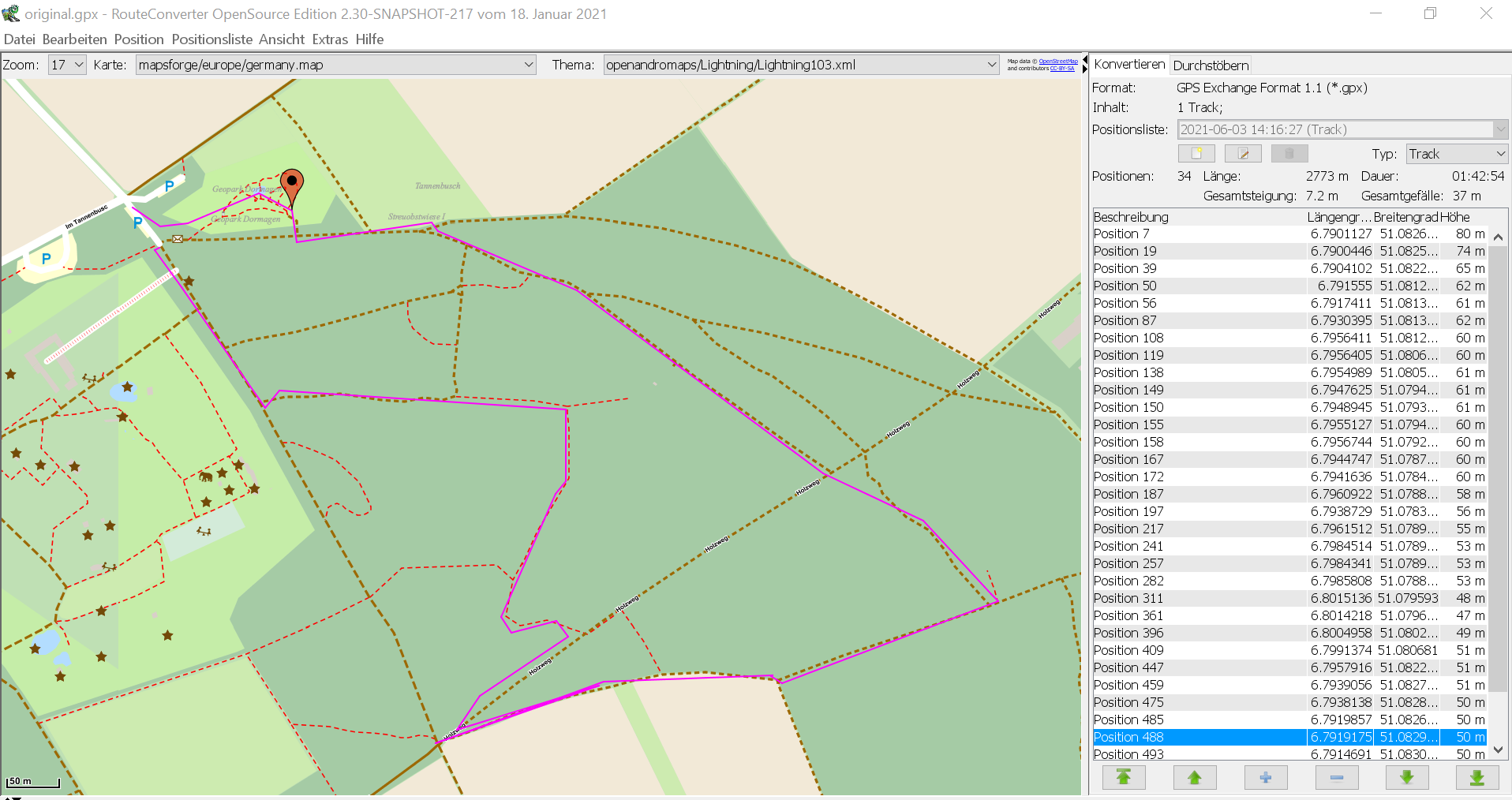Select Position 311 in the list
Viewport: 1512px width, 800px height.
click(x=1128, y=598)
